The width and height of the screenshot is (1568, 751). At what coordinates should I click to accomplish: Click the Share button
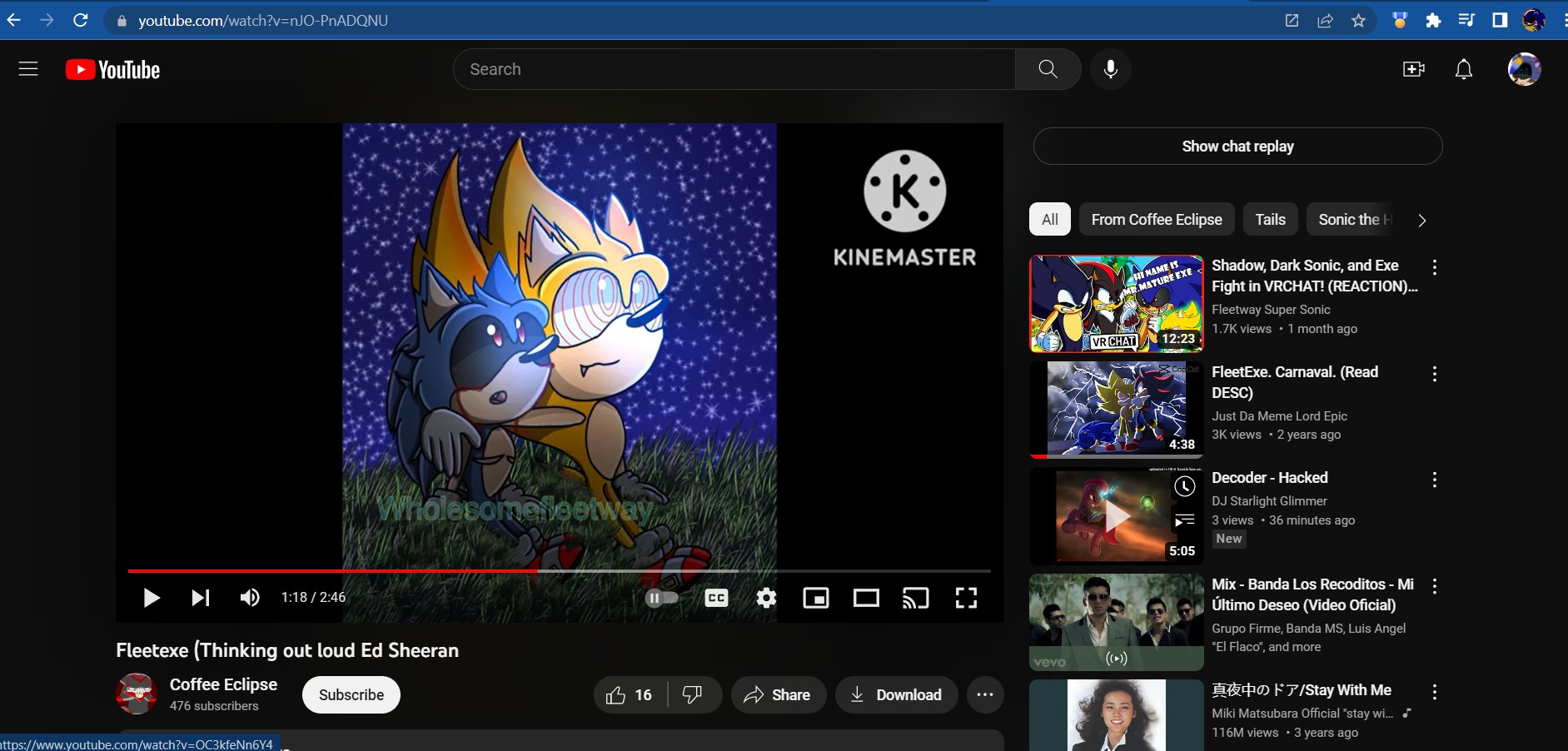tap(778, 695)
